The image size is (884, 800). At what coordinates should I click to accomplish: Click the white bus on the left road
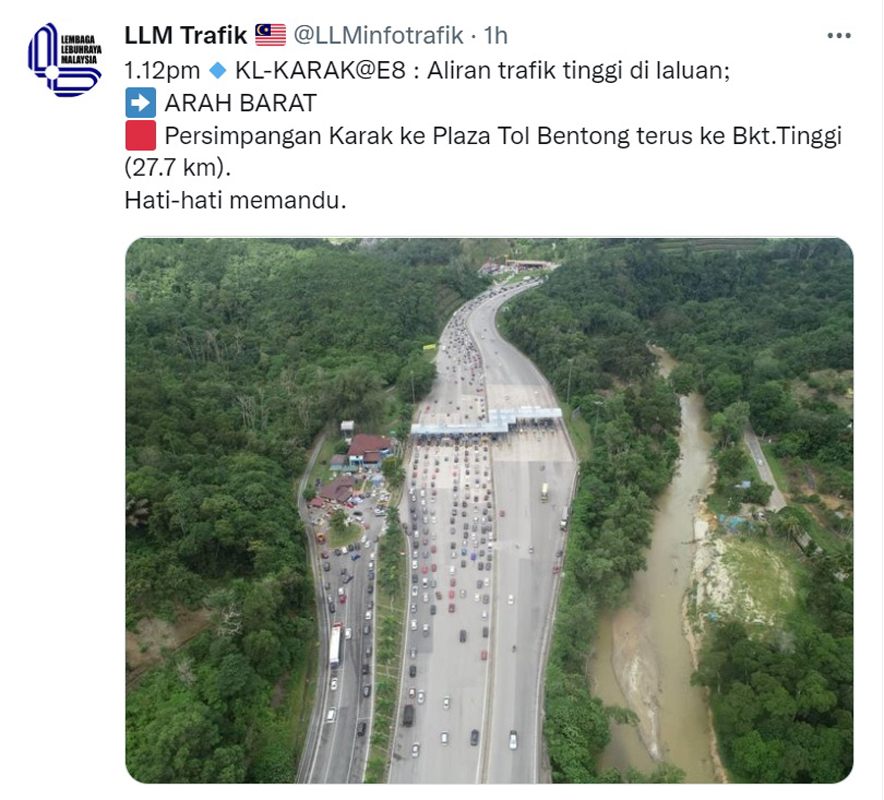coord(335,645)
